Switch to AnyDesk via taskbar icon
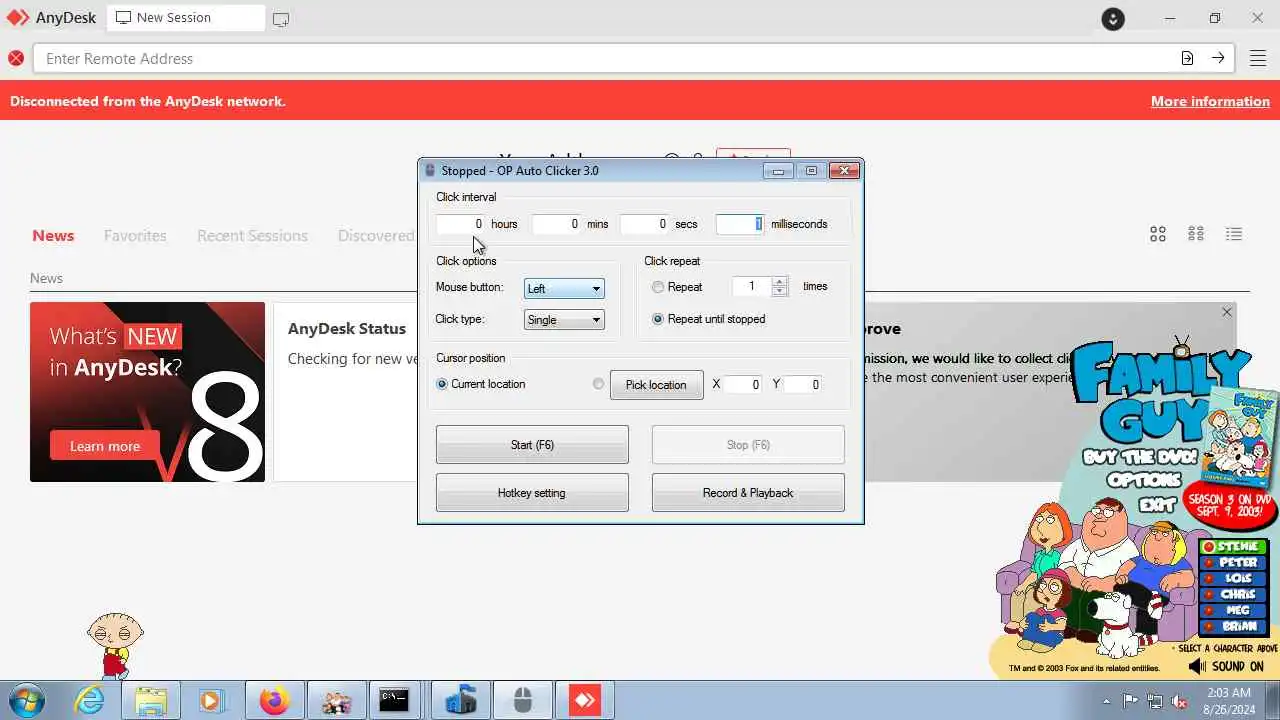Image resolution: width=1280 pixels, height=720 pixels. point(584,700)
